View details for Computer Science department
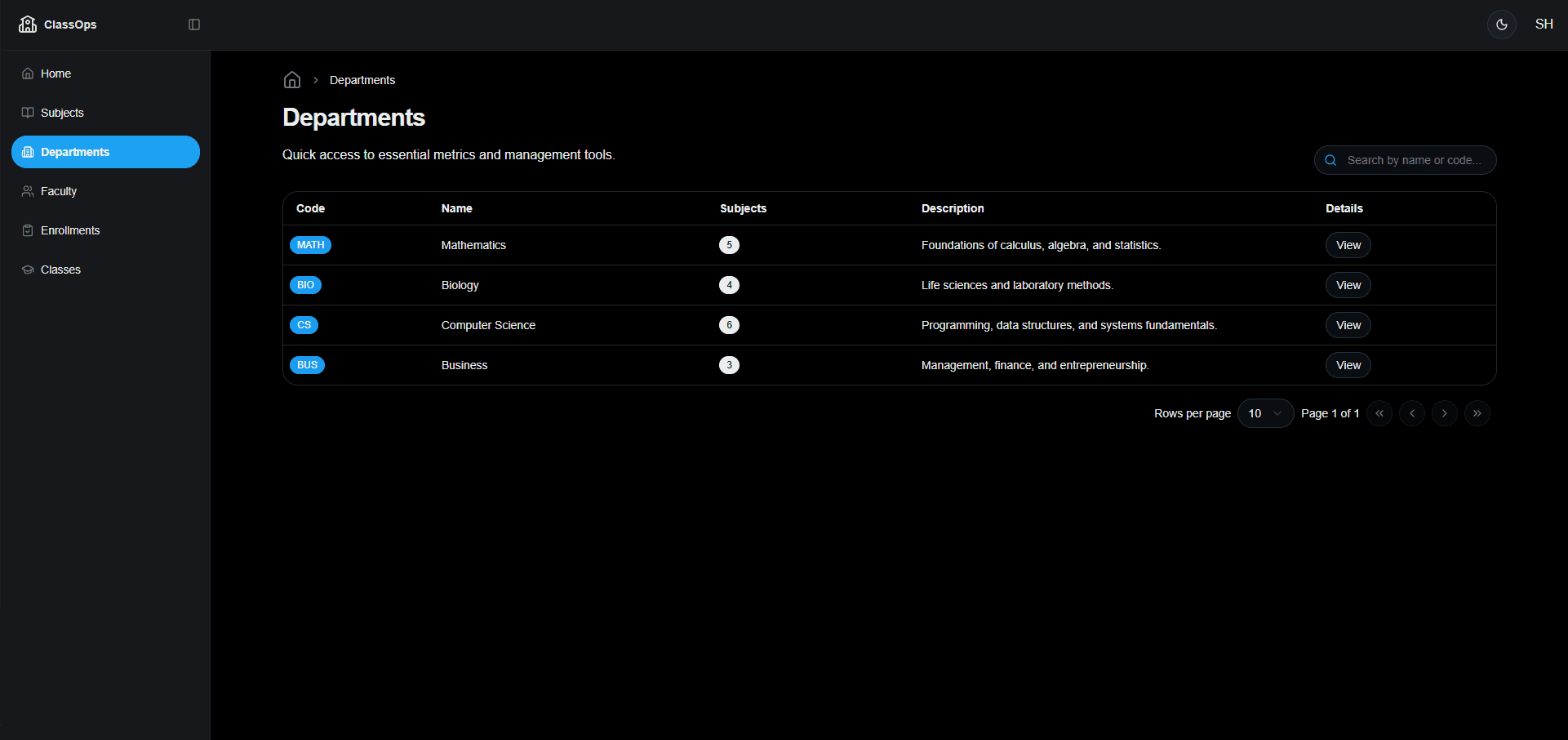Screen dimensions: 1568x740 pos(1348,325)
